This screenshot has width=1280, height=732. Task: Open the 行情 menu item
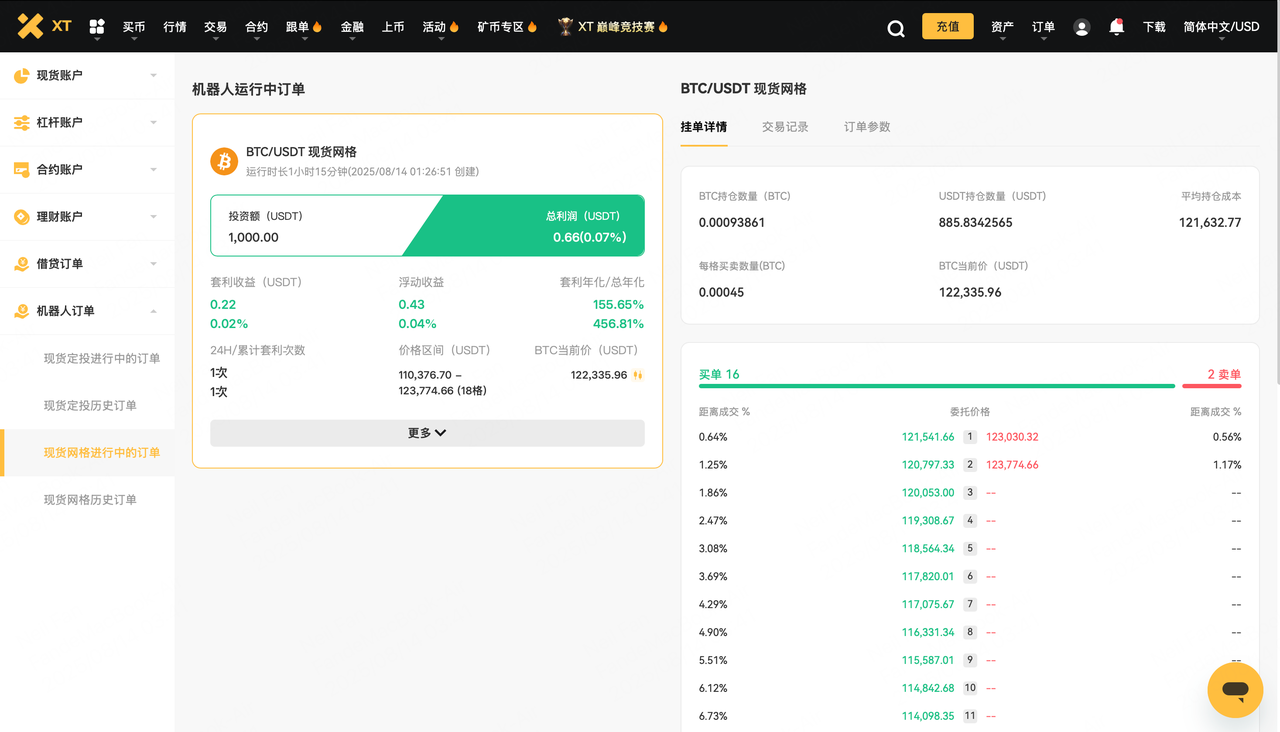click(175, 27)
